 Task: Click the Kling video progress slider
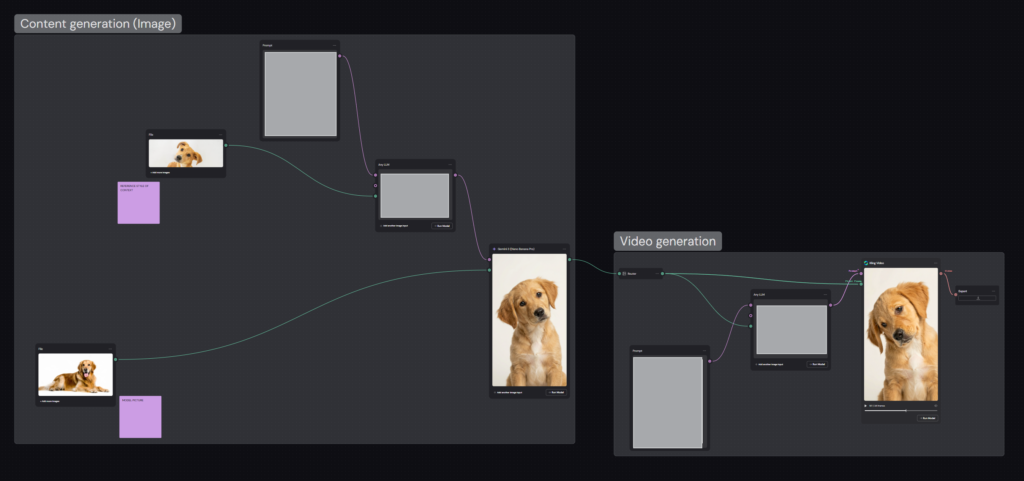tap(900, 411)
